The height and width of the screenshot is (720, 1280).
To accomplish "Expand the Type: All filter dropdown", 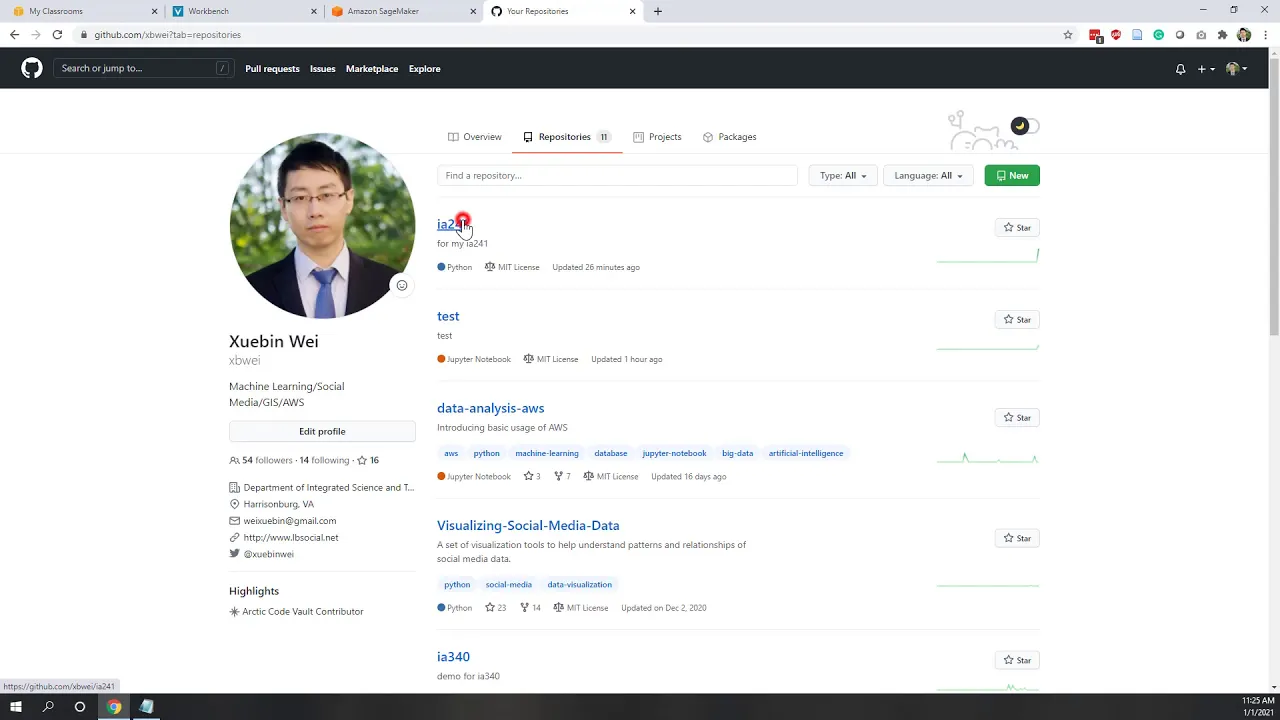I will tap(843, 176).
